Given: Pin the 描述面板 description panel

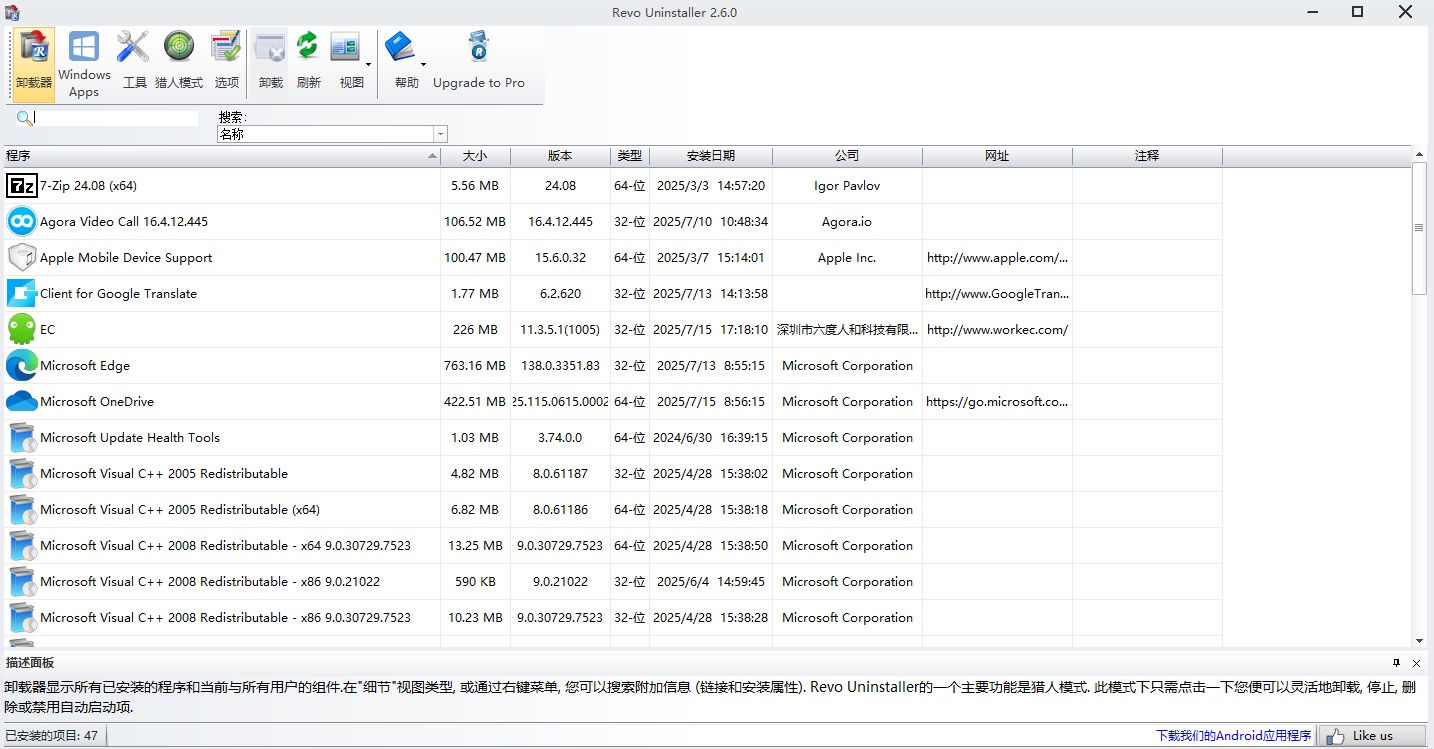Looking at the screenshot, I should 1397,663.
